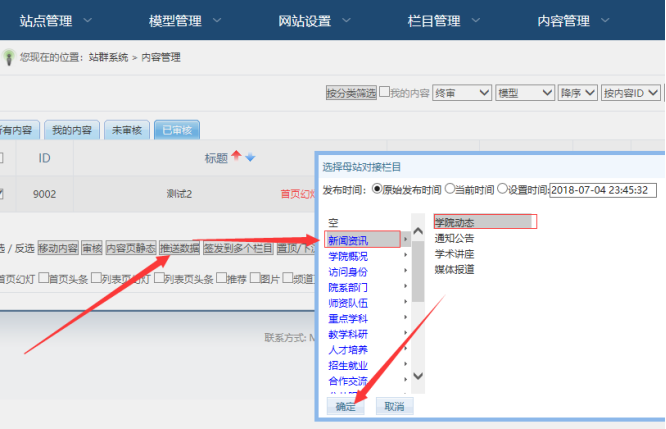Click the 推送数据 button

(180, 248)
